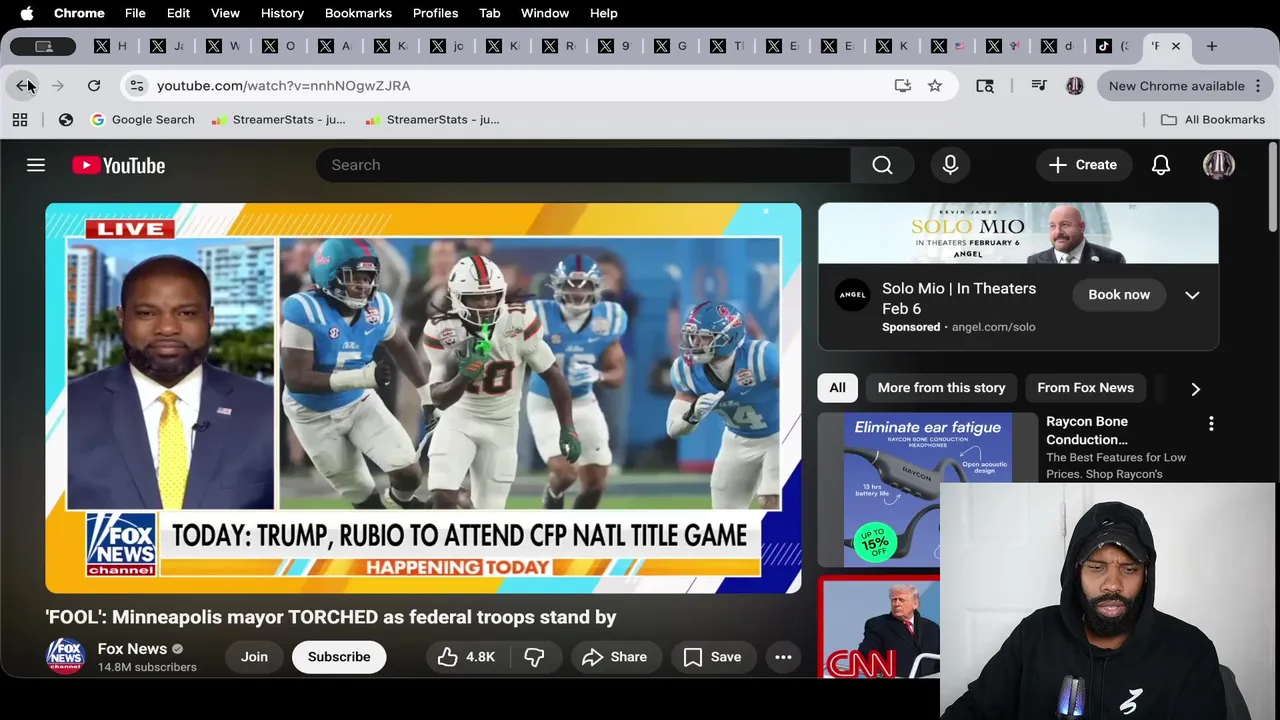Open the Fox News channel avatar

(65, 656)
